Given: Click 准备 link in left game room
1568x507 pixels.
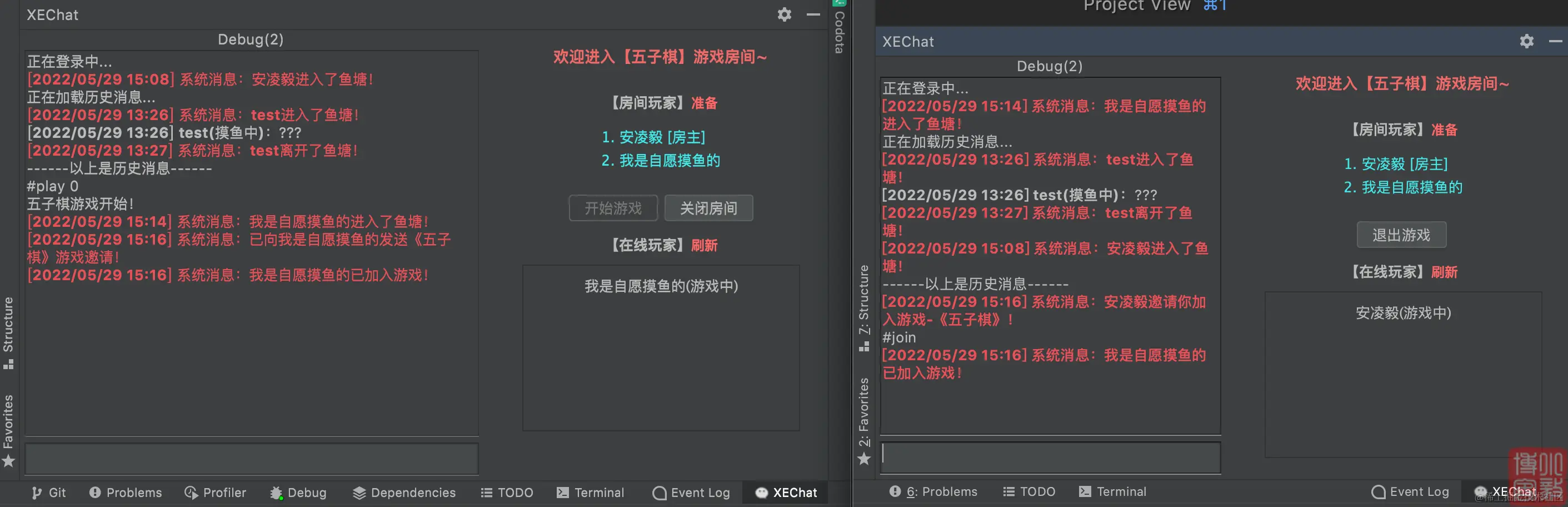Looking at the screenshot, I should 704,103.
